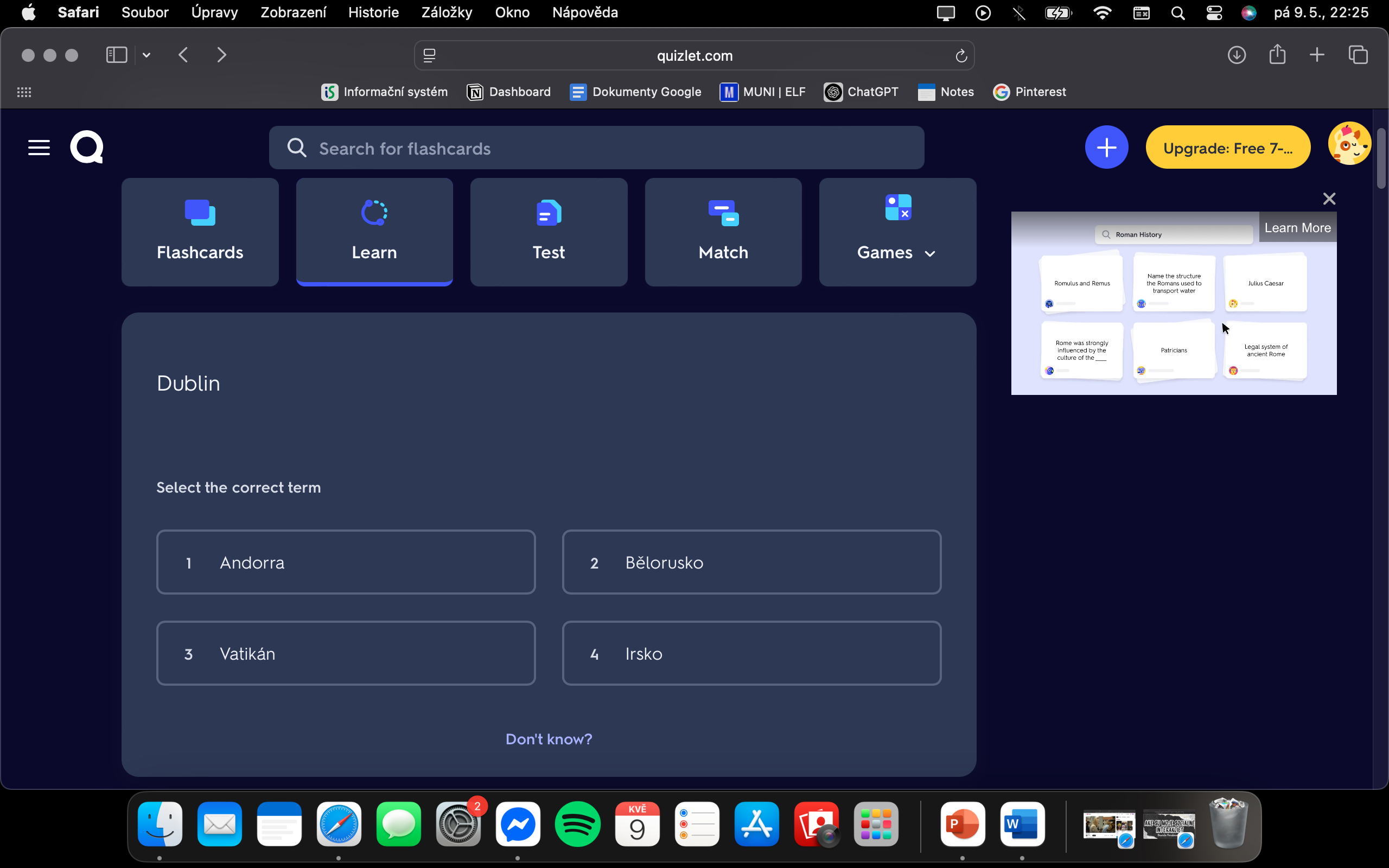1389x868 pixels.
Task: Open the ChatGPT bookmark
Action: click(861, 91)
